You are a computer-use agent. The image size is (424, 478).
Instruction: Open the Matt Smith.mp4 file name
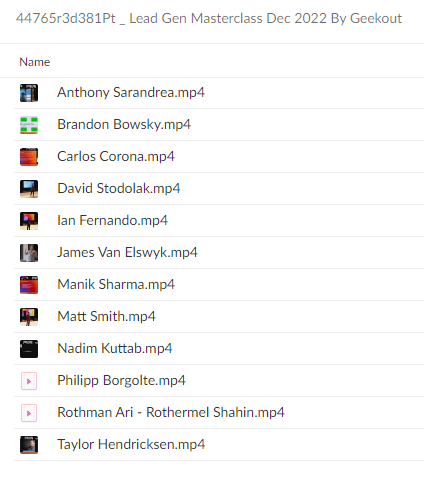click(106, 316)
